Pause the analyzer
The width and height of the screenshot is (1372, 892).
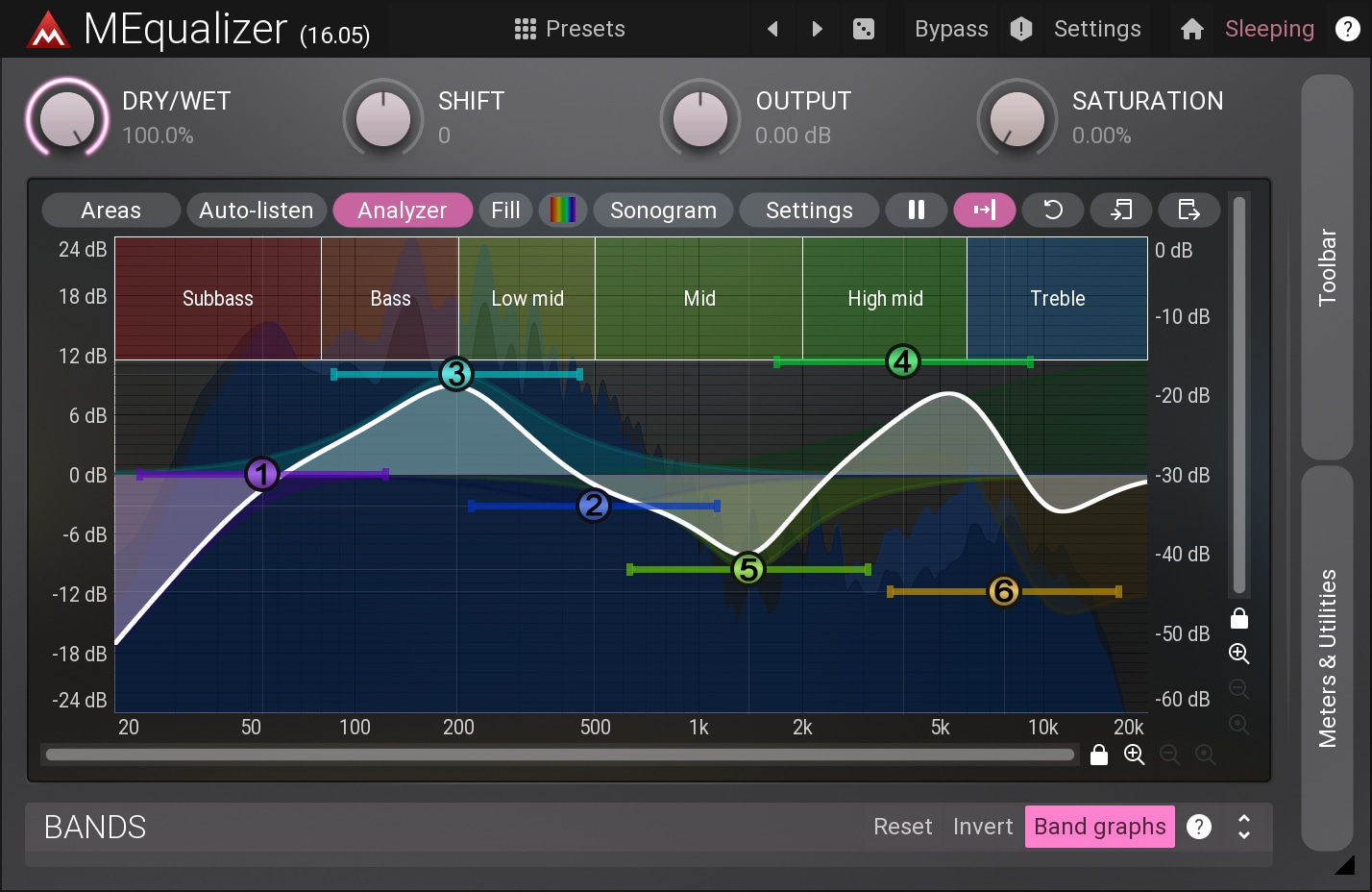[x=917, y=210]
